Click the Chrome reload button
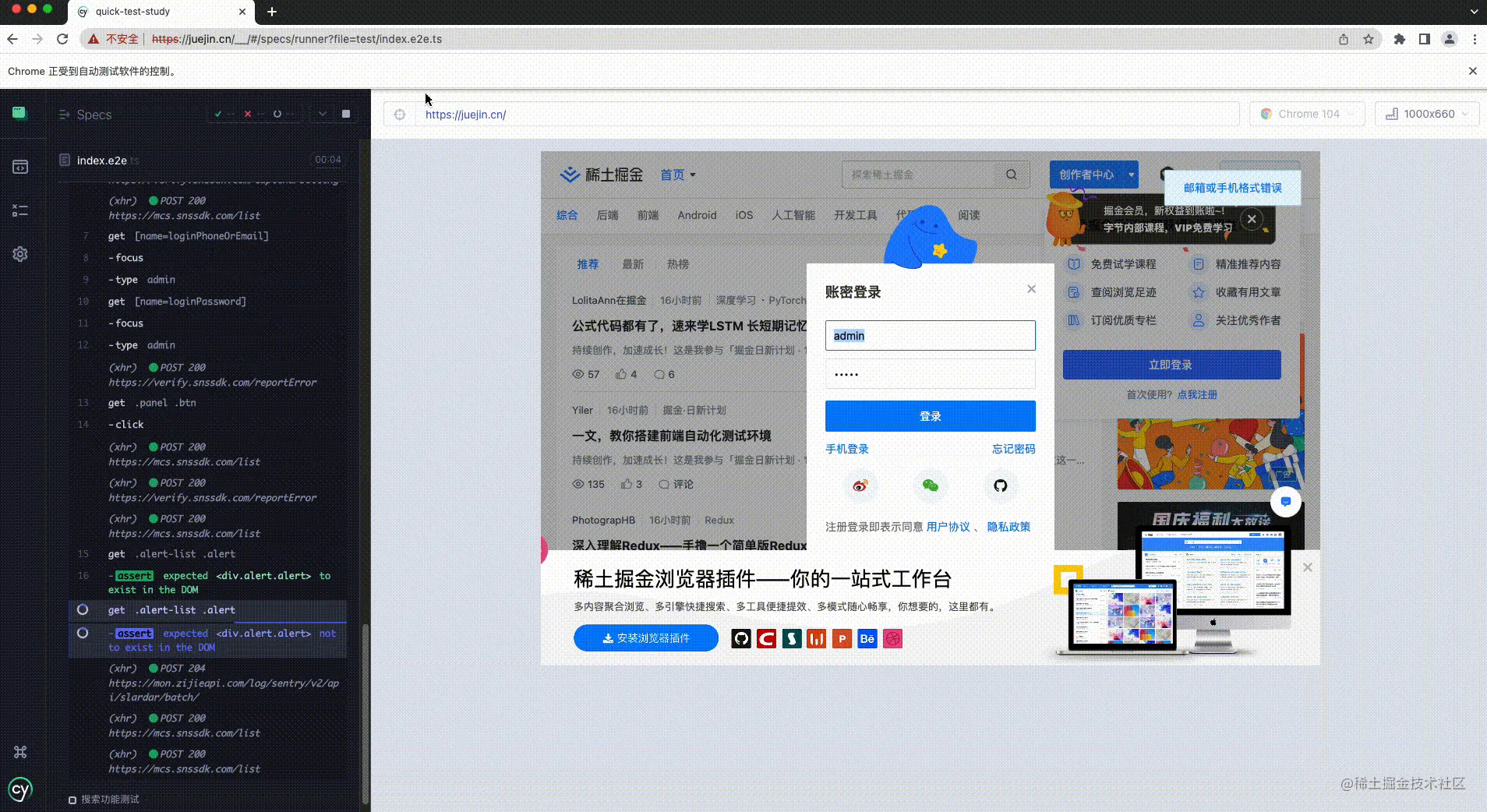 click(62, 39)
